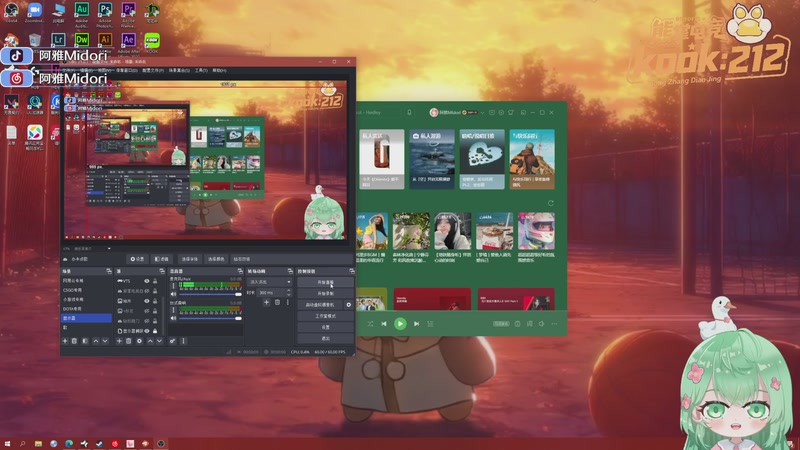This screenshot has width=800, height=450.
Task: Pop out the Controls dock panel
Action: [353, 271]
